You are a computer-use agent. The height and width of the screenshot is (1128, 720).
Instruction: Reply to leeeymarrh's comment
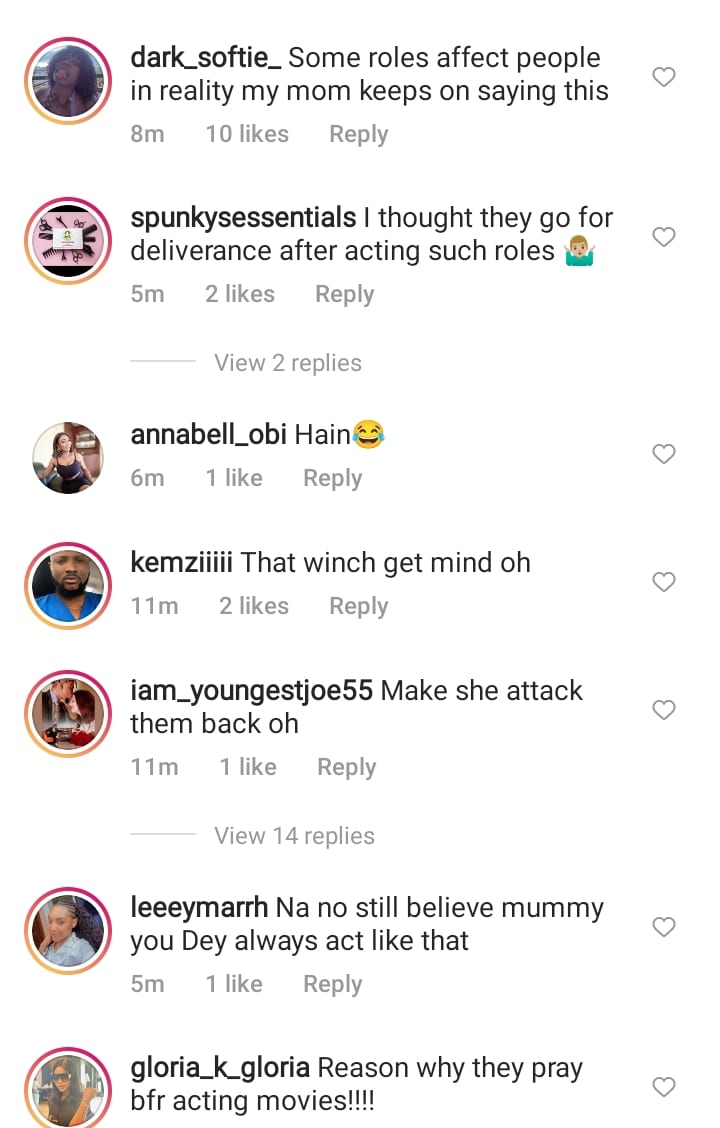coord(332,984)
